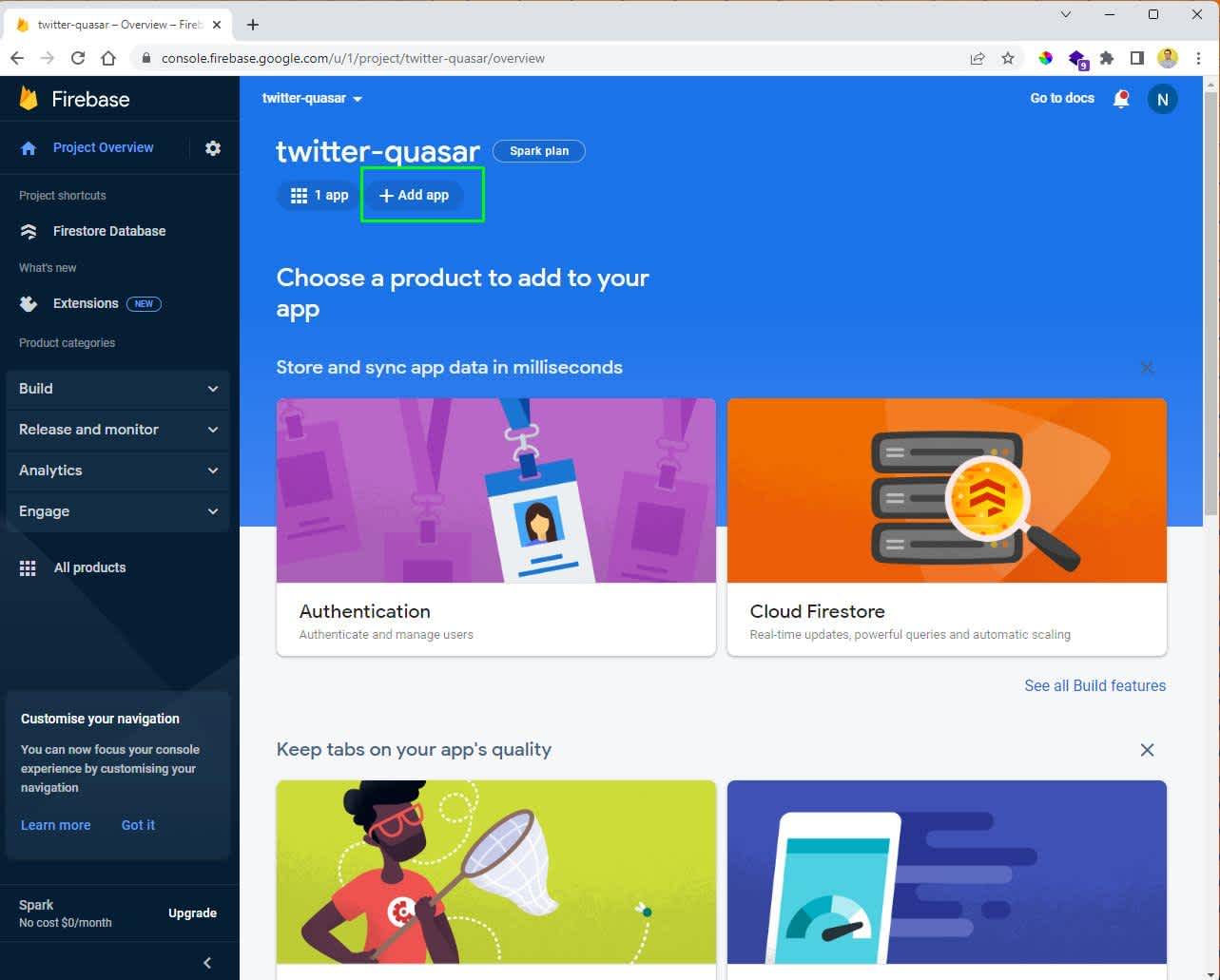Image resolution: width=1220 pixels, height=980 pixels.
Task: Open a new browser tab
Action: point(253,25)
